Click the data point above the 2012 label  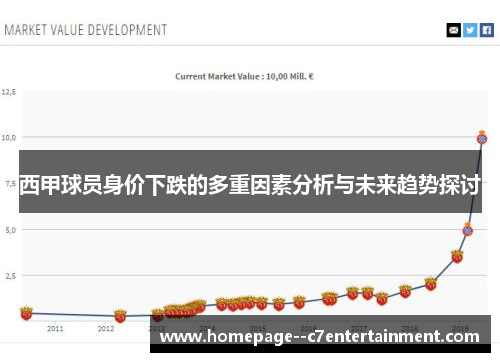point(120,316)
